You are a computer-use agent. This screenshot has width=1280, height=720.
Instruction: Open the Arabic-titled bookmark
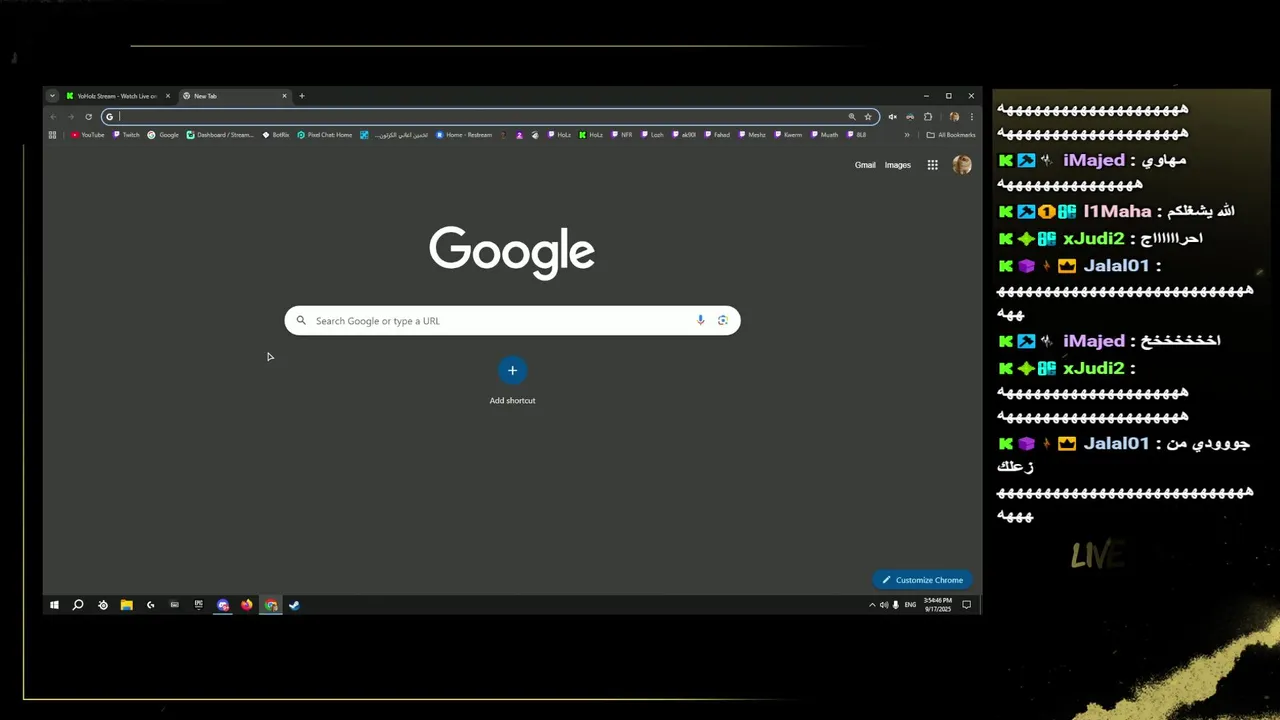[x=394, y=135]
